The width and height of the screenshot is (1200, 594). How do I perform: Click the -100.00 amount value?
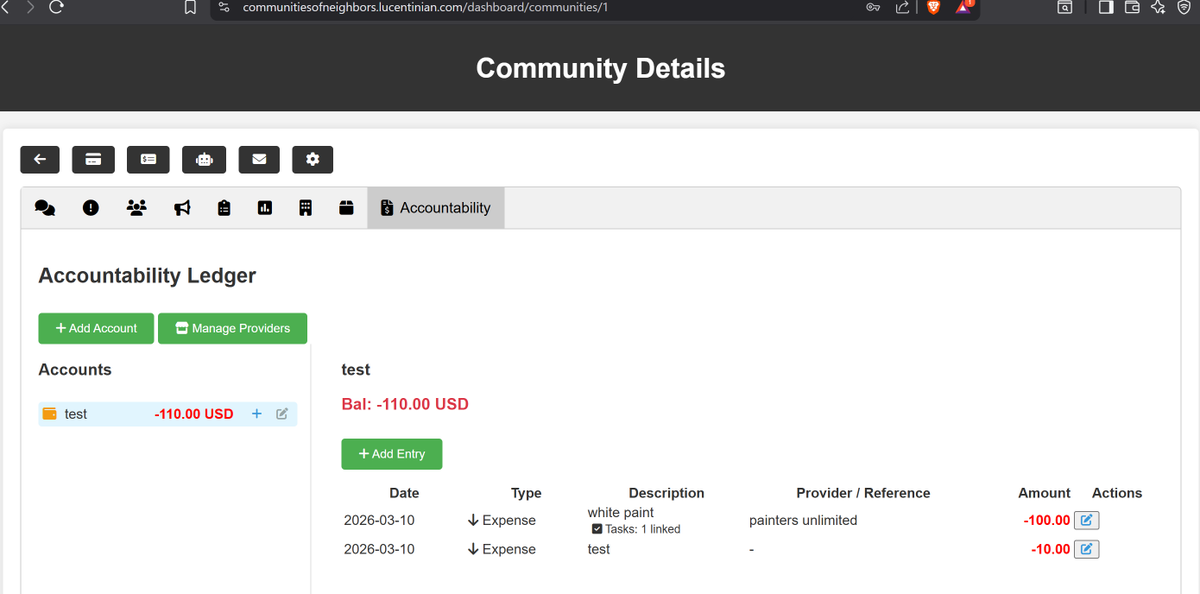pyautogui.click(x=1047, y=520)
